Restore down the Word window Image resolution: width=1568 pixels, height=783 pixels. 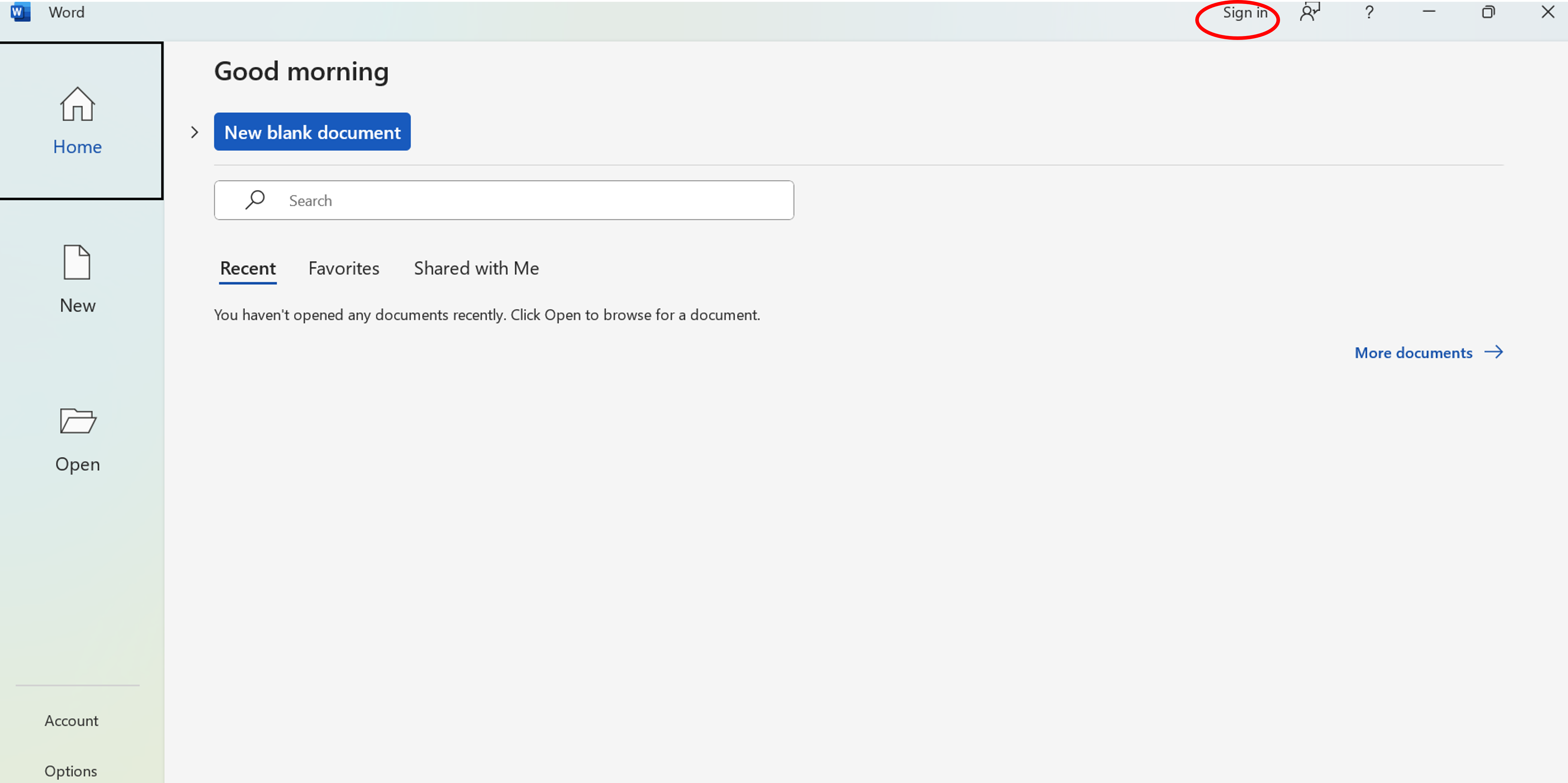[x=1488, y=12]
